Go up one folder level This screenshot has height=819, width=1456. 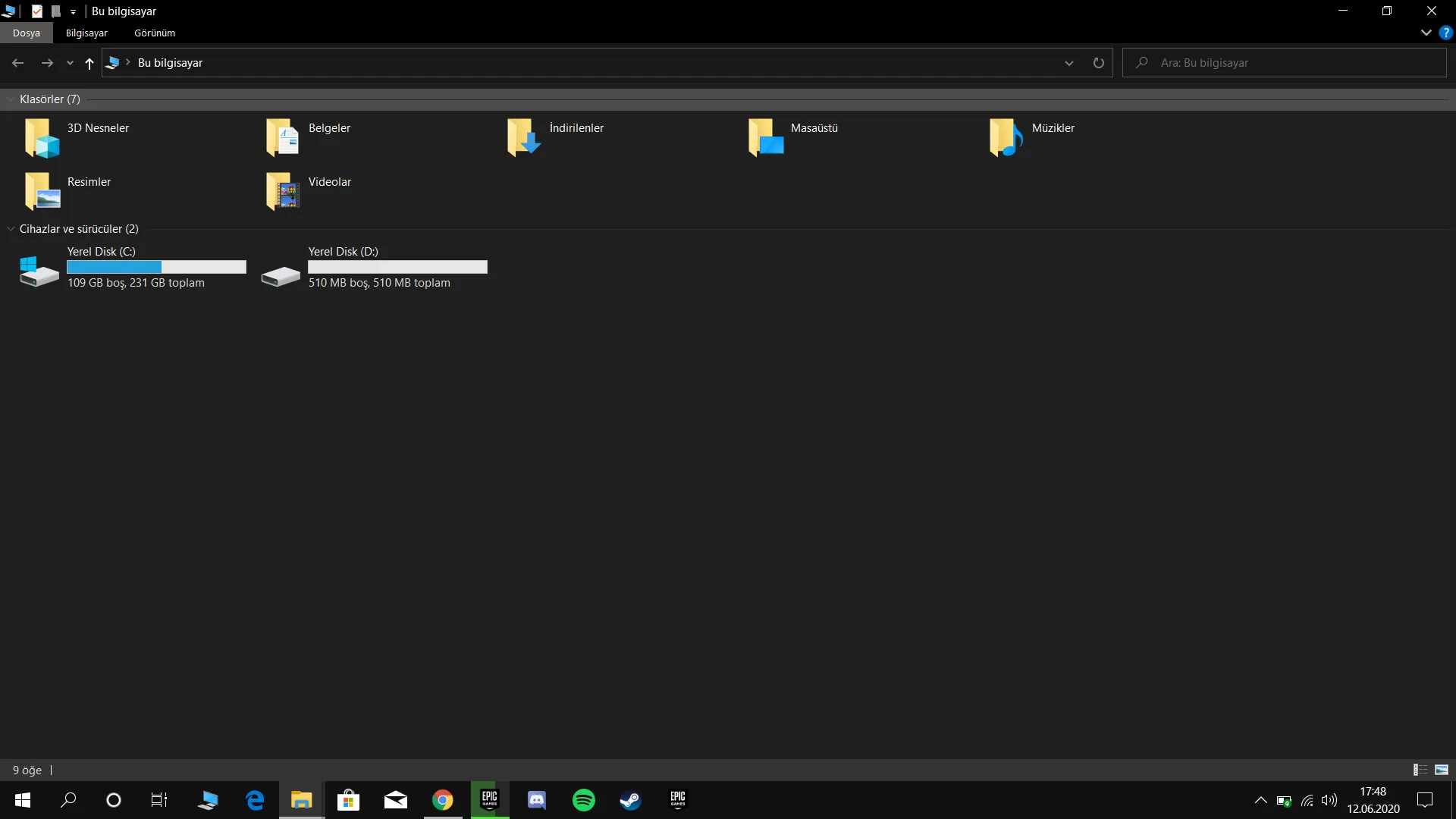click(89, 63)
